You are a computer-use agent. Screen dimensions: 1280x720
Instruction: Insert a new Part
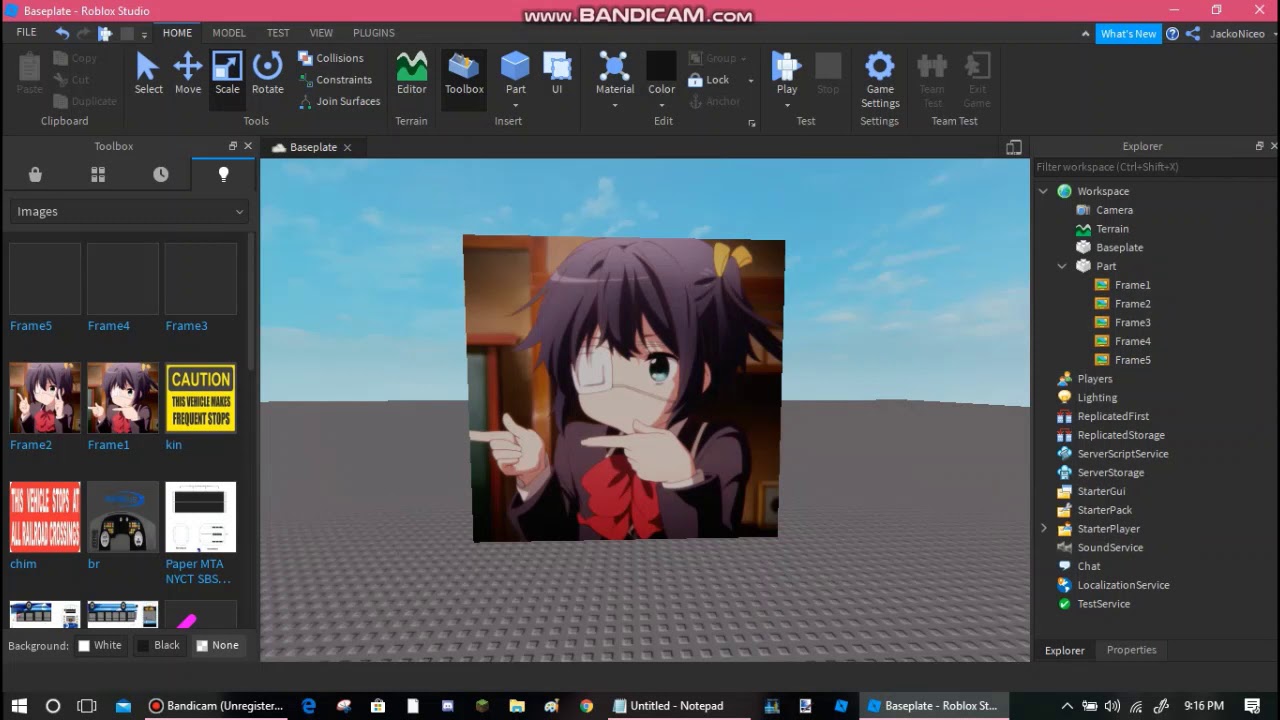click(x=515, y=74)
